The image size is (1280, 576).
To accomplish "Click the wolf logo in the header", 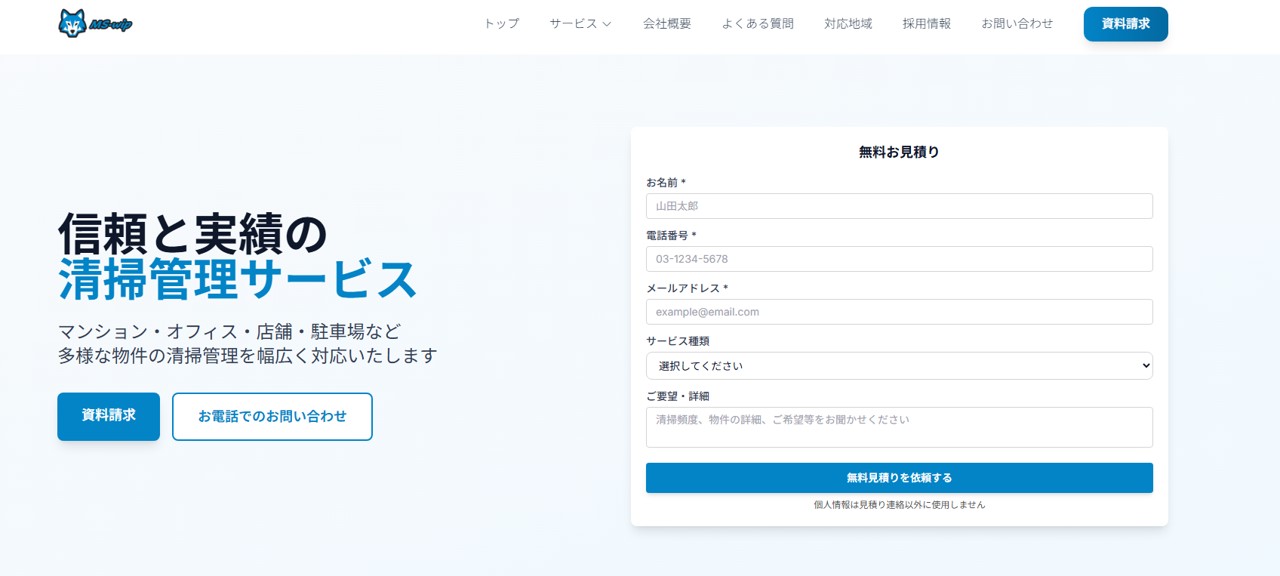I will pos(95,24).
